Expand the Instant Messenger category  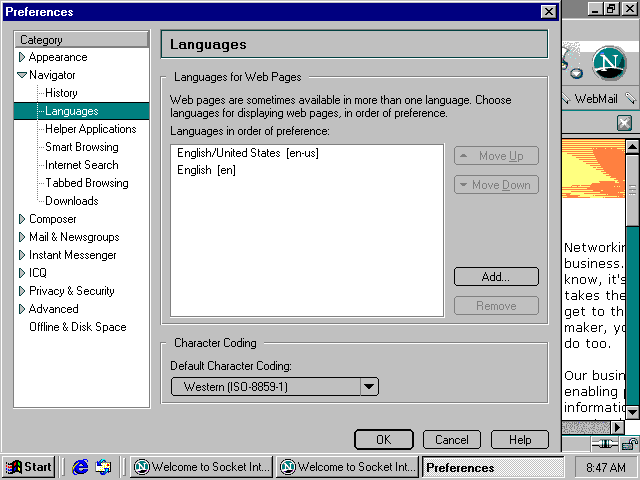[x=22, y=255]
